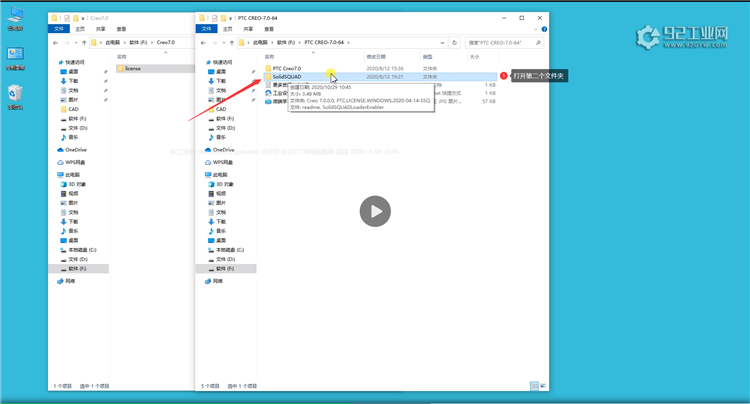This screenshot has width=750, height=404.
Task: Open 文件 tab in Creo7.0 window
Action: pyautogui.click(x=59, y=29)
